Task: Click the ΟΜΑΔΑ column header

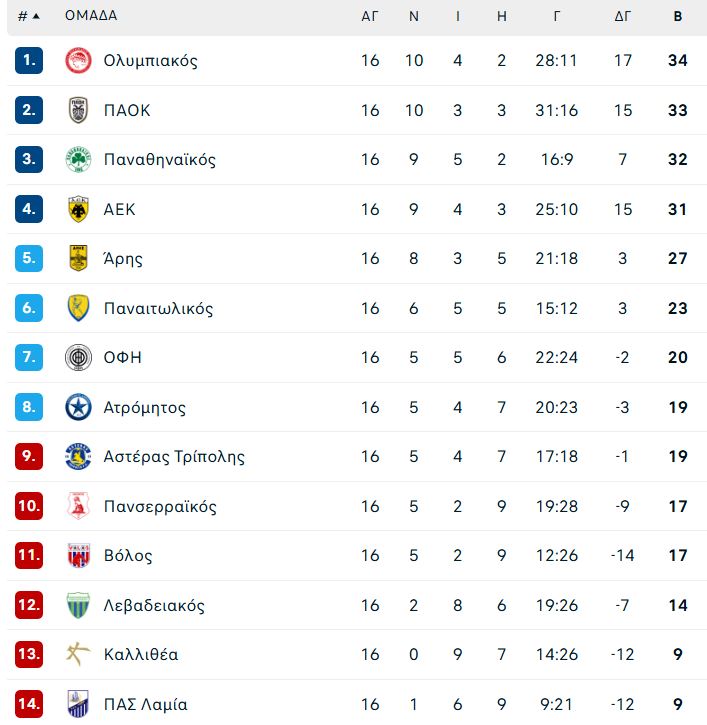Action: pyautogui.click(x=91, y=15)
